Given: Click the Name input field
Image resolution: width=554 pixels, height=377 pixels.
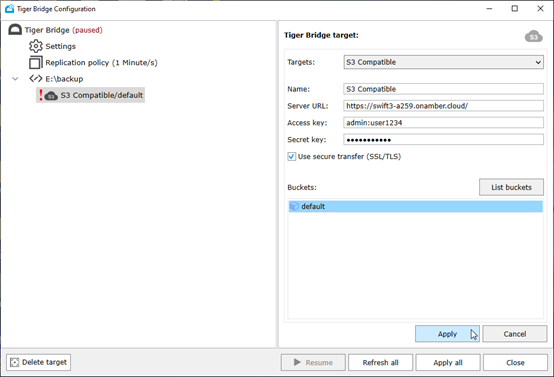Looking at the screenshot, I should tap(443, 89).
